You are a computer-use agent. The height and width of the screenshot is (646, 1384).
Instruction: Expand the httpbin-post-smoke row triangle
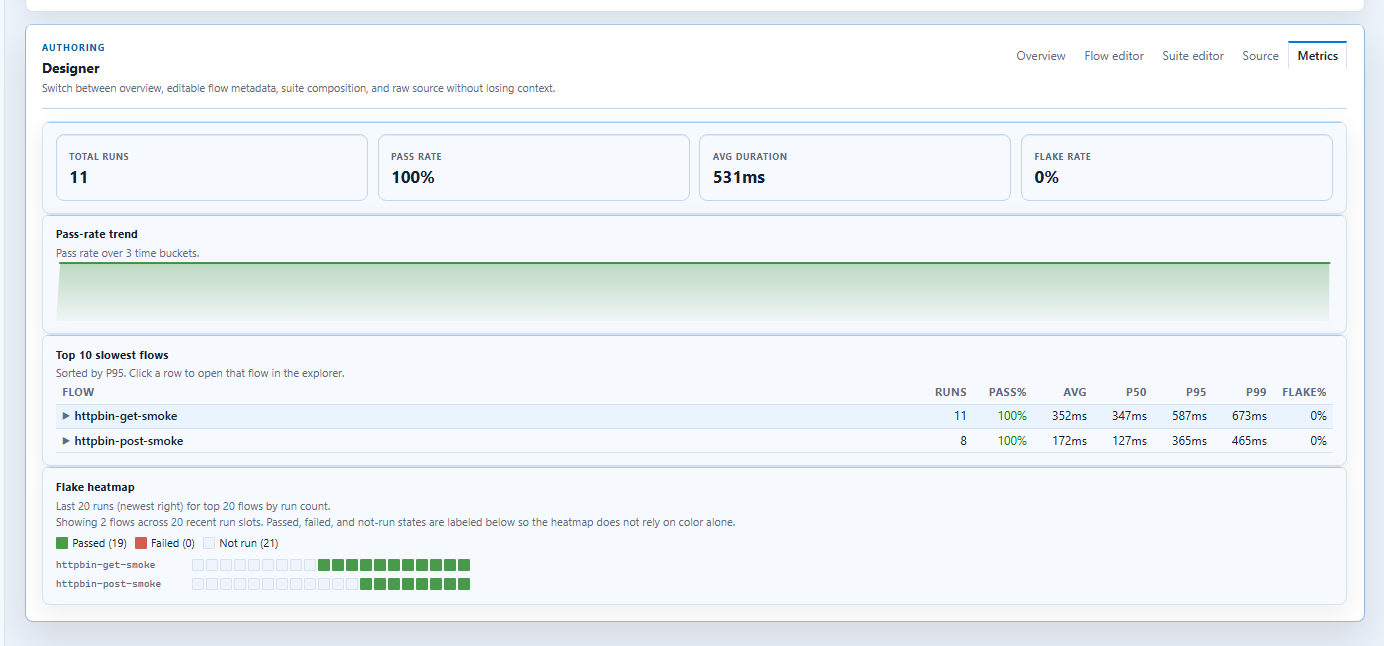click(x=66, y=441)
